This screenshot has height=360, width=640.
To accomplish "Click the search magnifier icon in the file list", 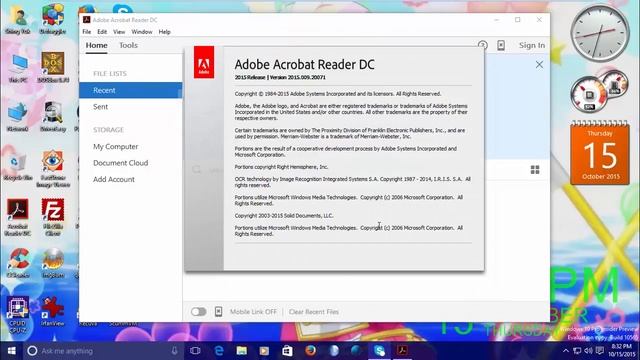I will click(x=197, y=169).
